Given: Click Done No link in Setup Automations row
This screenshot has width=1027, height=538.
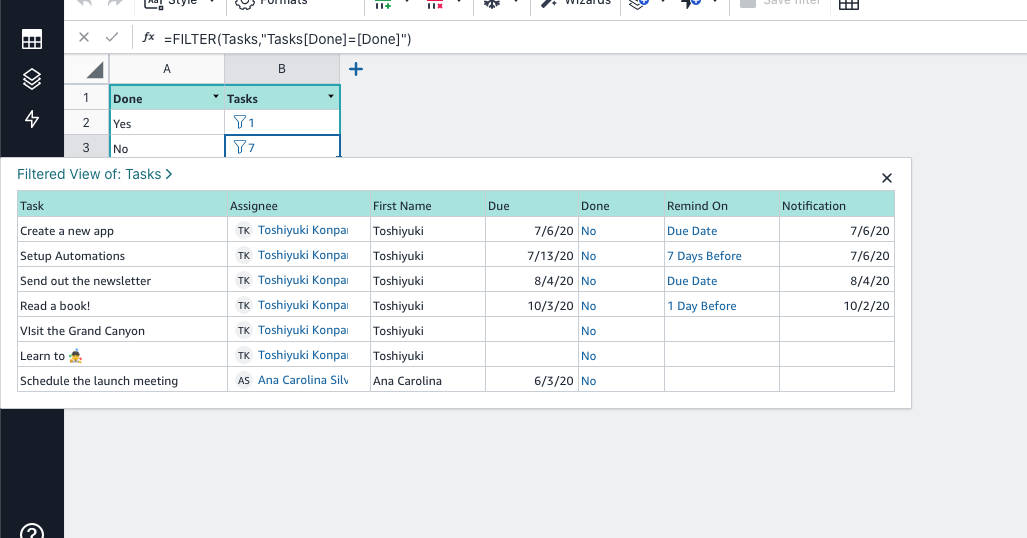Looking at the screenshot, I should click(588, 256).
